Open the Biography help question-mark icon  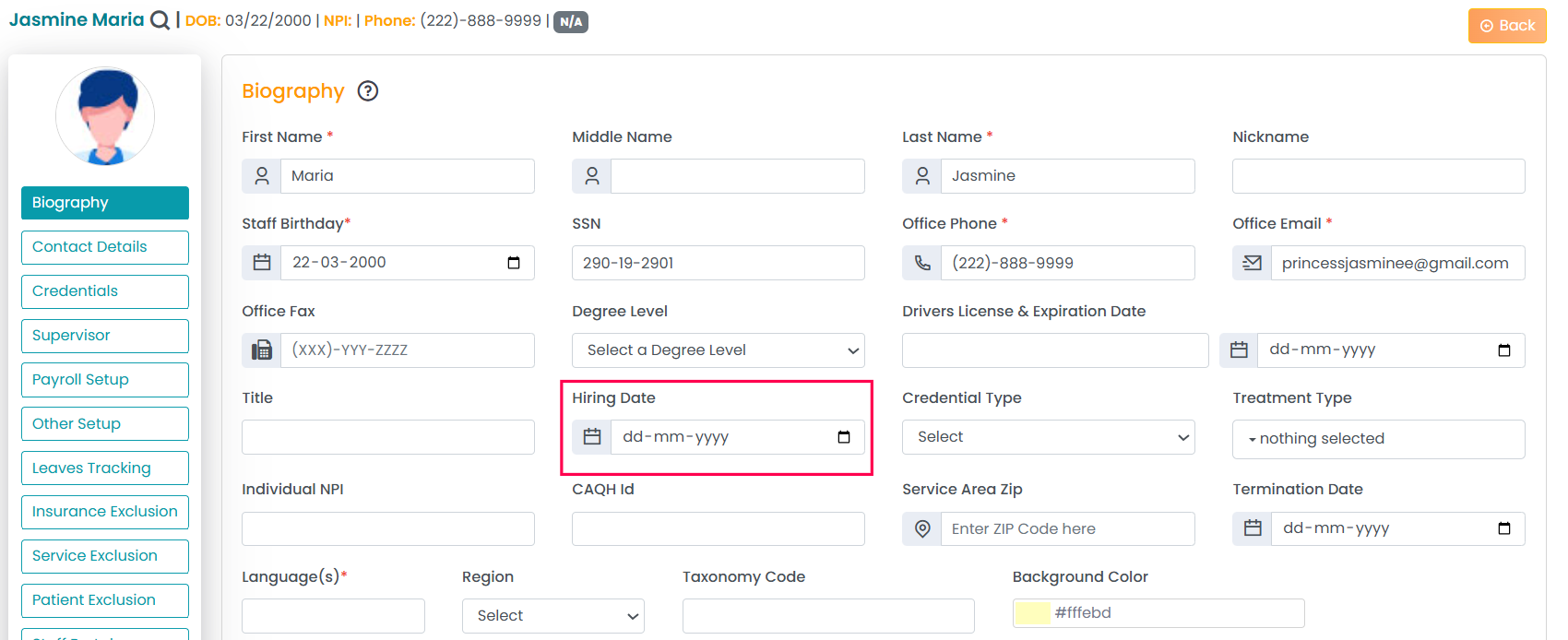click(368, 90)
